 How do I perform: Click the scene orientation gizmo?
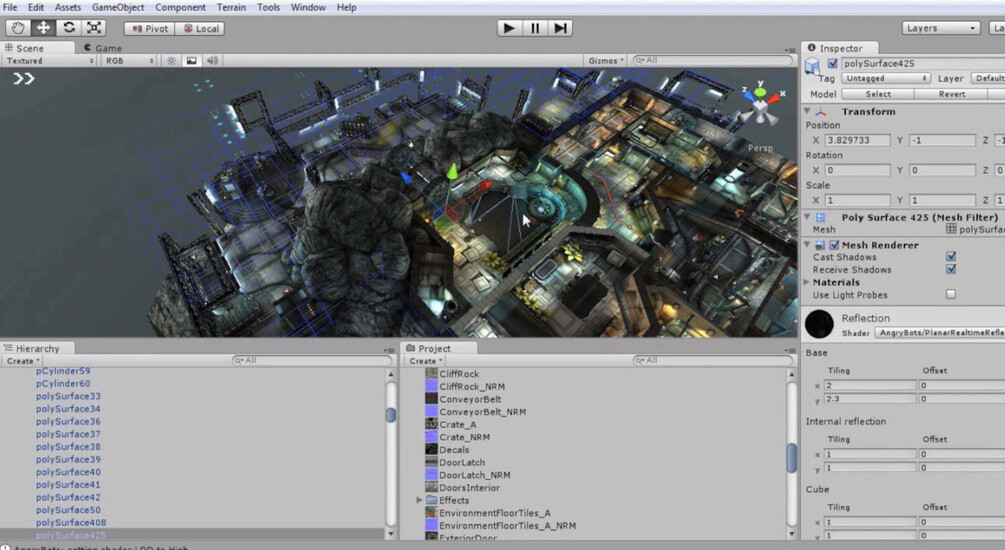coord(760,106)
